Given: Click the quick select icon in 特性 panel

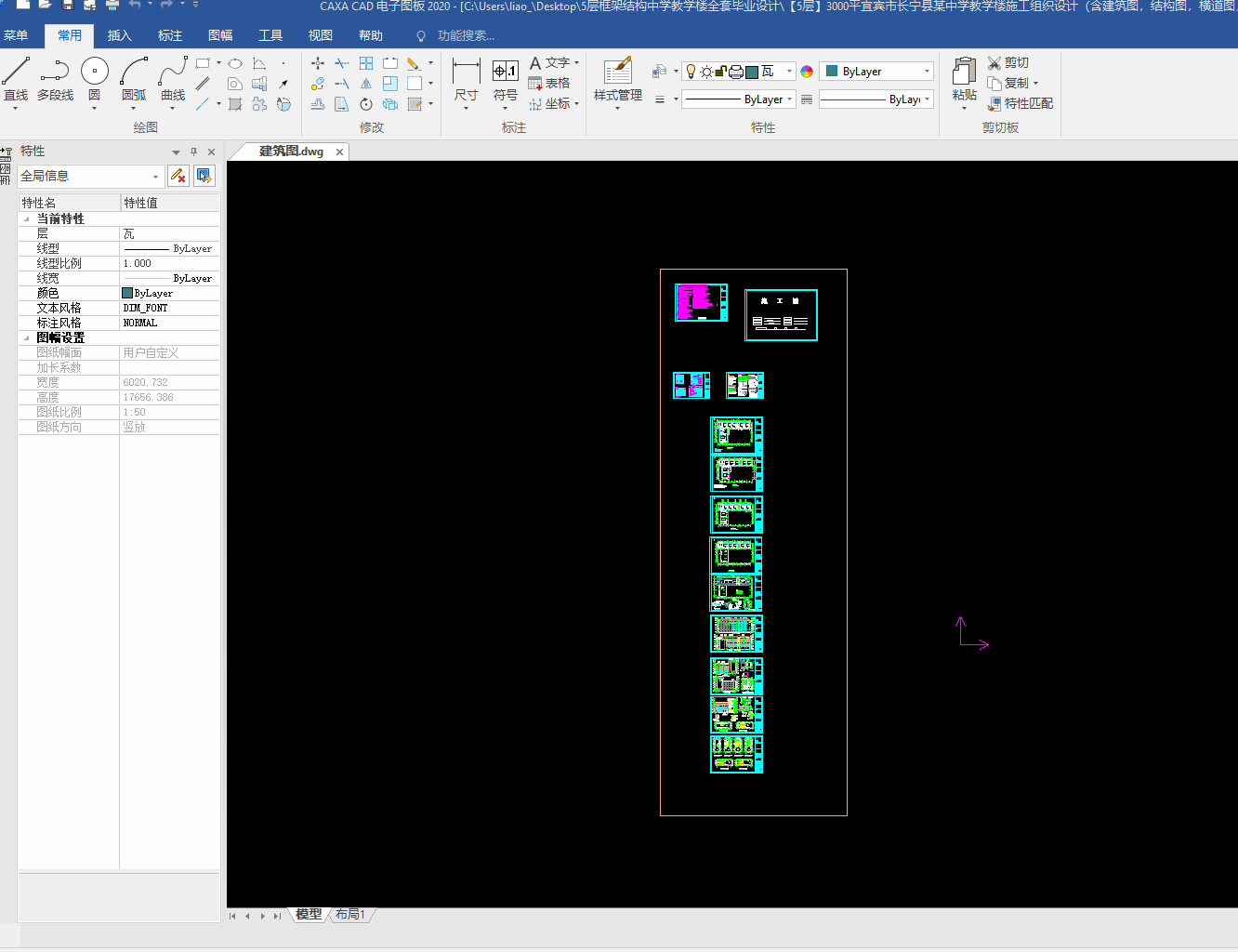Looking at the screenshot, I should coord(178,176).
